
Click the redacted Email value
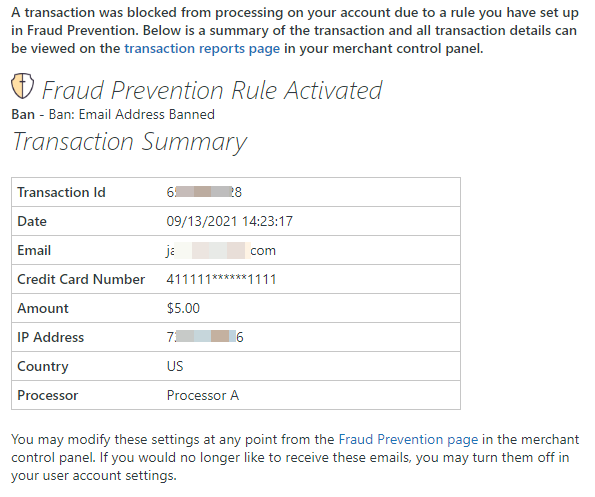(221, 250)
